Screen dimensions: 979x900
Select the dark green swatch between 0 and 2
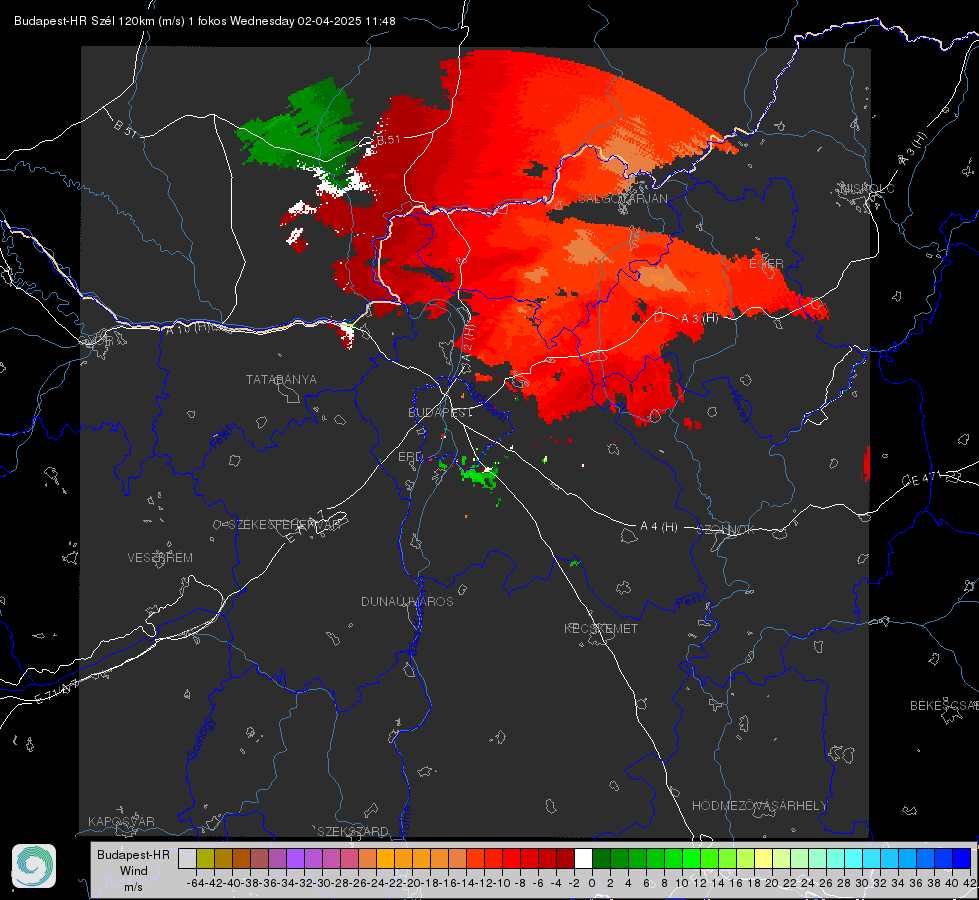click(x=601, y=858)
